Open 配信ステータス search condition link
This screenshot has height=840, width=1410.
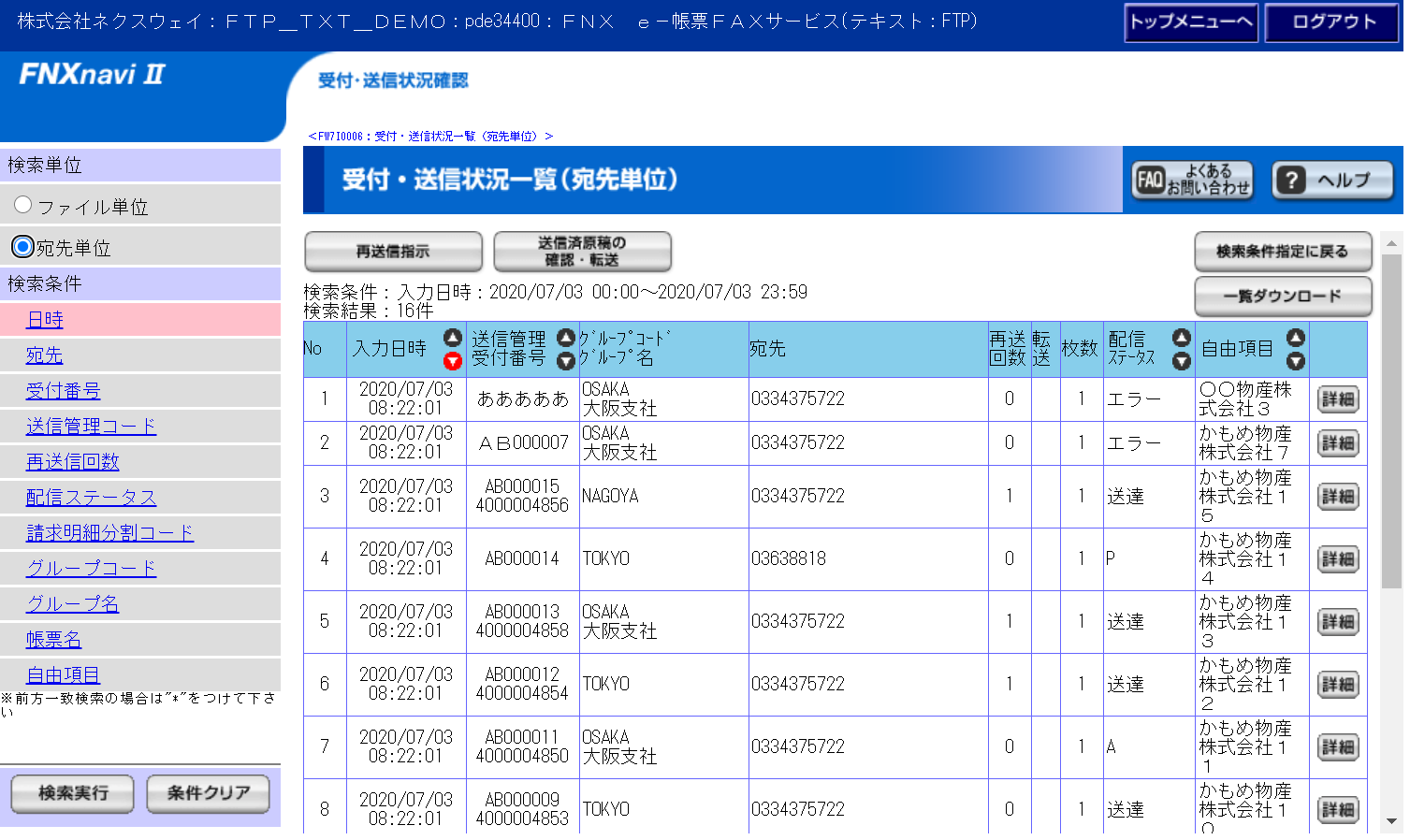(92, 498)
